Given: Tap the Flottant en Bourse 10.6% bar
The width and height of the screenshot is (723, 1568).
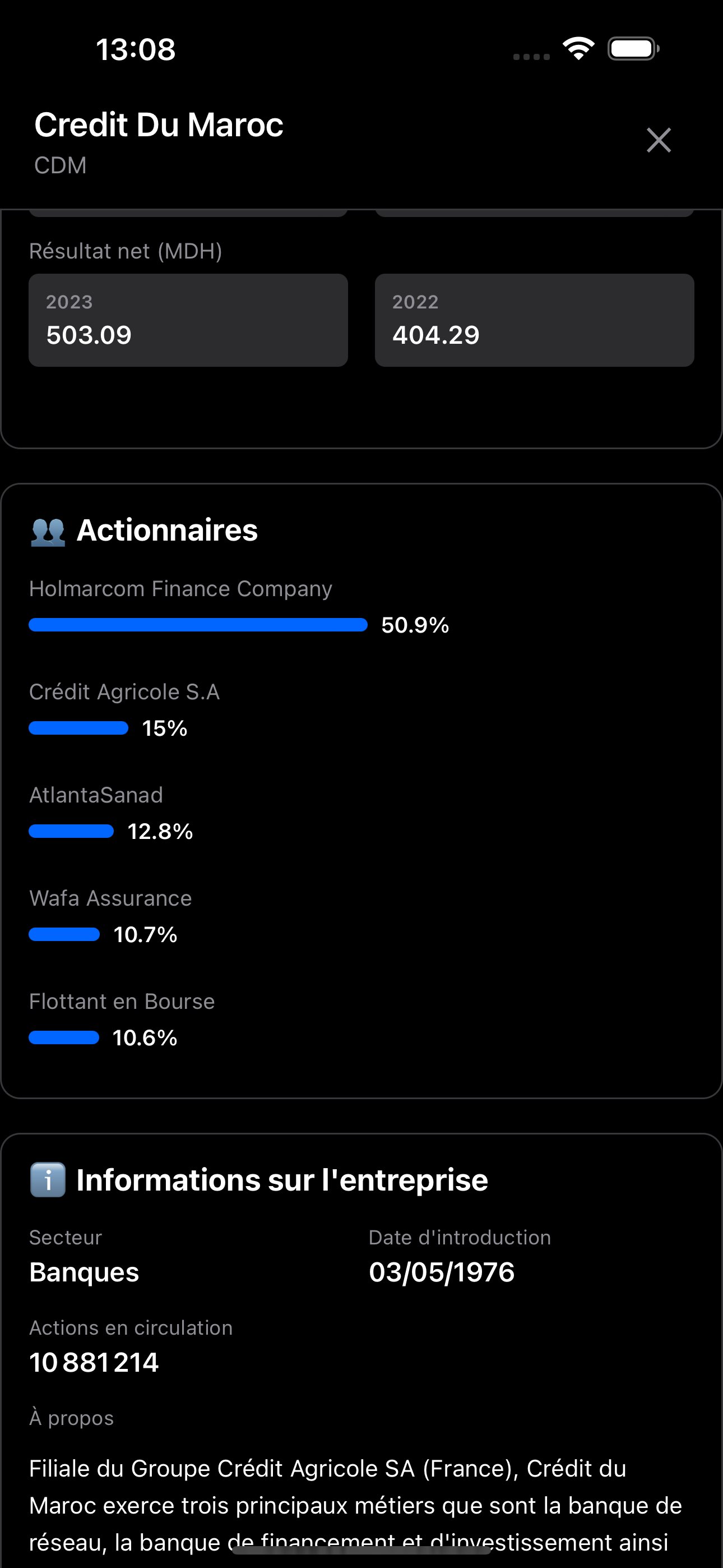Looking at the screenshot, I should point(64,1038).
